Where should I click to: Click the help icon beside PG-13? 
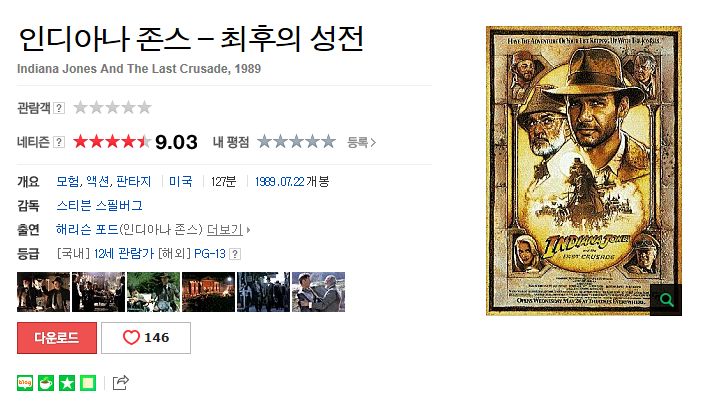(235, 254)
